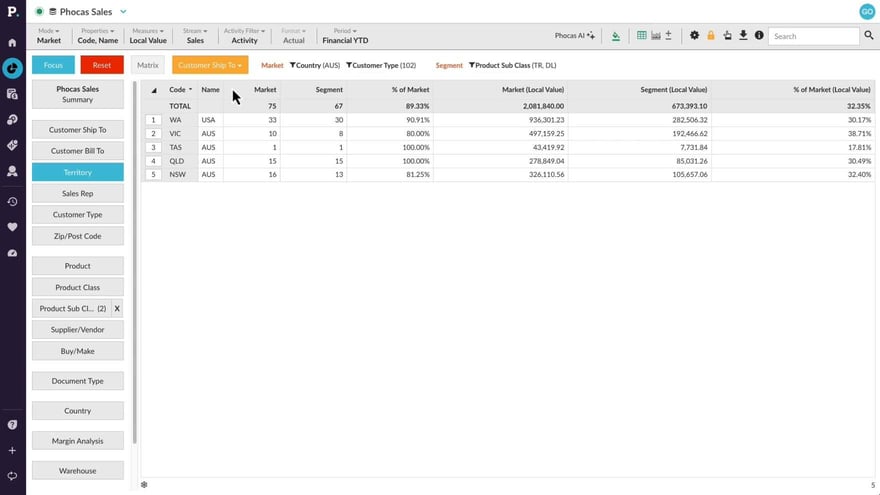Select row number 3 for TAS
The width and height of the screenshot is (880, 495).
pyautogui.click(x=153, y=147)
